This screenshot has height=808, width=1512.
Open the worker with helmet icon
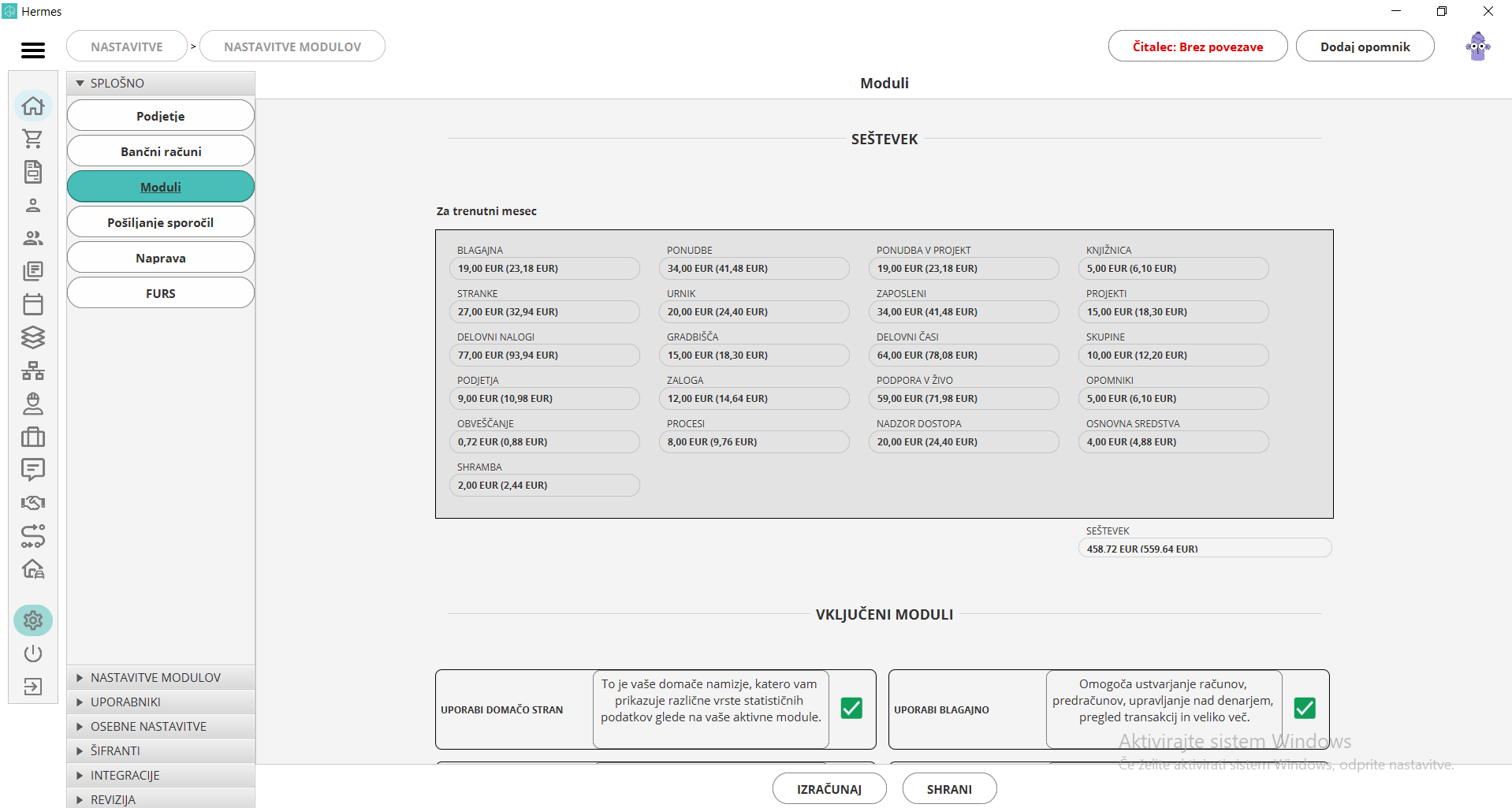point(33,404)
